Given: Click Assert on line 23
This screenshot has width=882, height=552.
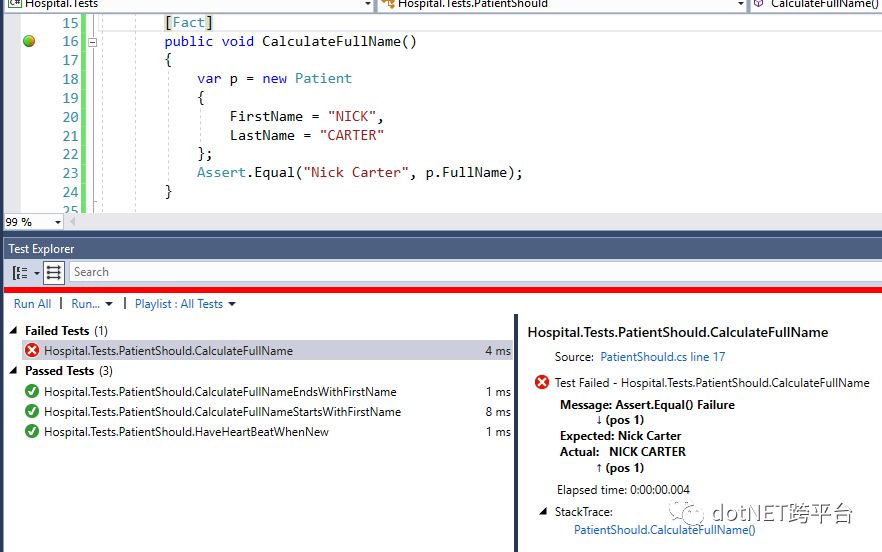Looking at the screenshot, I should (222, 173).
